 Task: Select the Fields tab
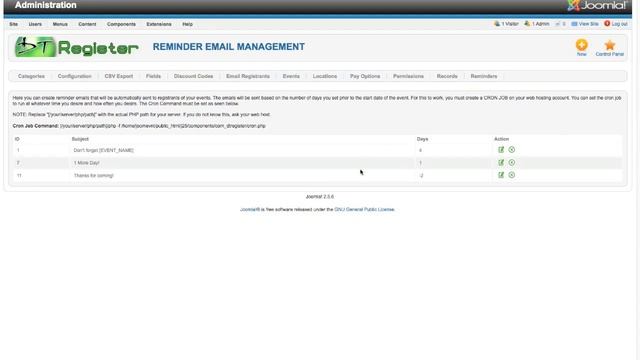153,76
